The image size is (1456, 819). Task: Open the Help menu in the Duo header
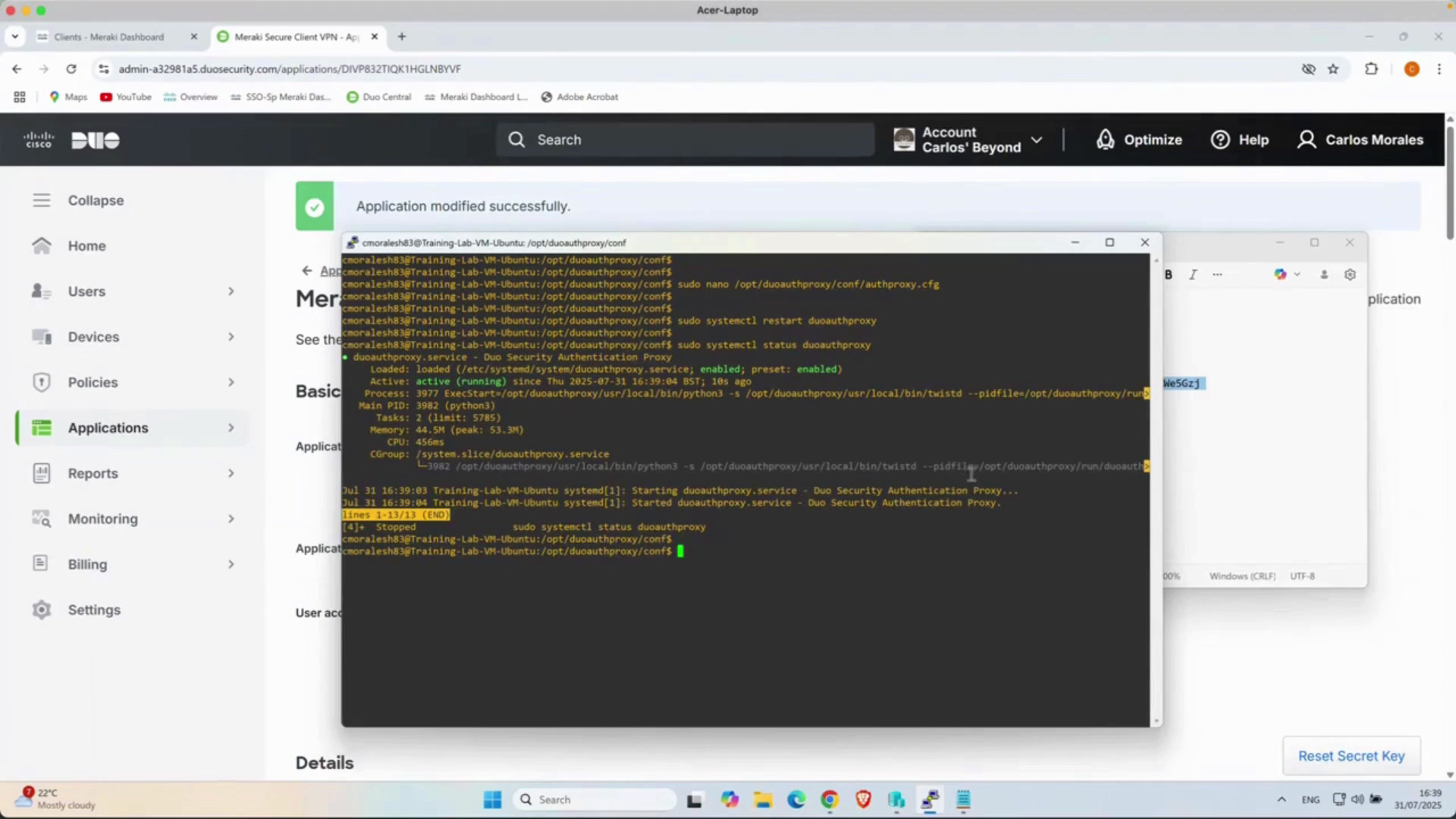coord(1240,140)
